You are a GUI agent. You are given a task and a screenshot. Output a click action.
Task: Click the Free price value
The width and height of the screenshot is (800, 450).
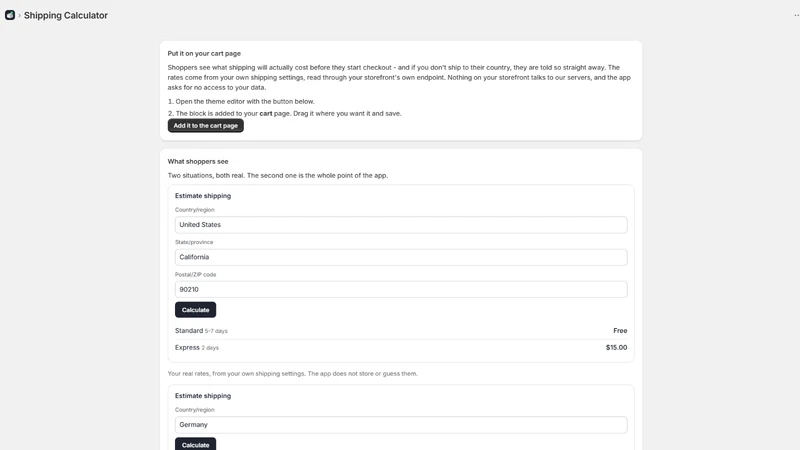[620, 331]
